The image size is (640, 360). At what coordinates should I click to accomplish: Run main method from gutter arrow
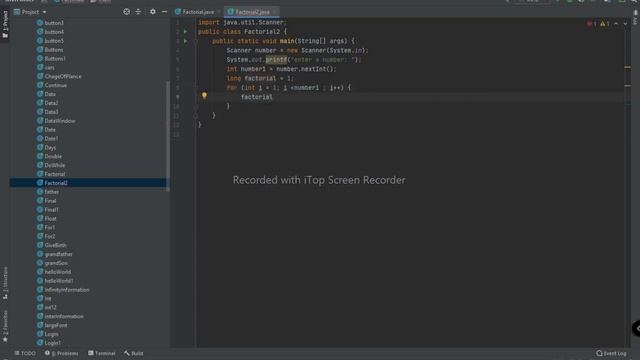[185, 41]
